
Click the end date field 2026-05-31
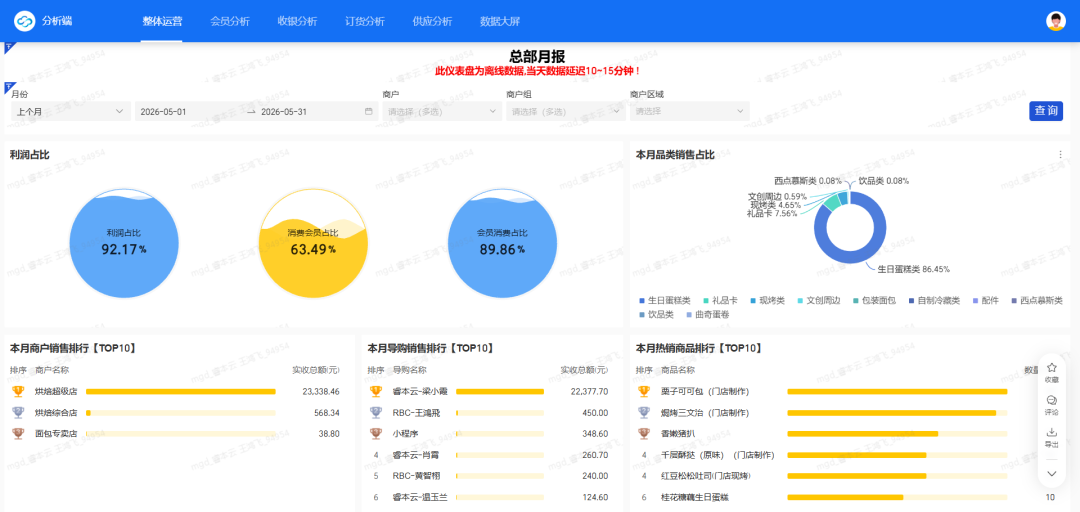[284, 111]
